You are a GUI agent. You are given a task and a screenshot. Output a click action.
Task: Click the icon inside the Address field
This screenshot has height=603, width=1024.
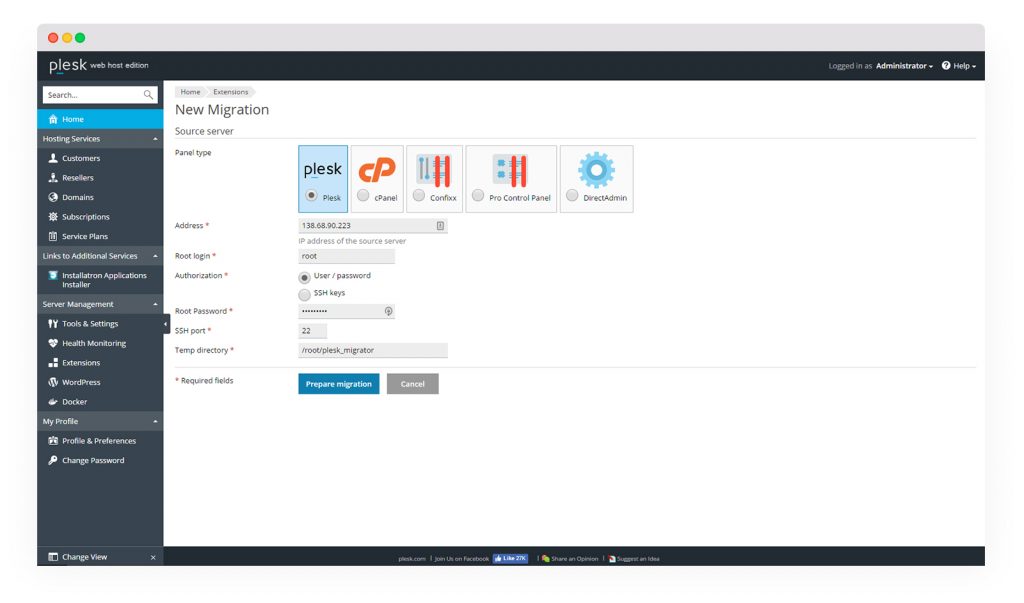[x=440, y=226]
